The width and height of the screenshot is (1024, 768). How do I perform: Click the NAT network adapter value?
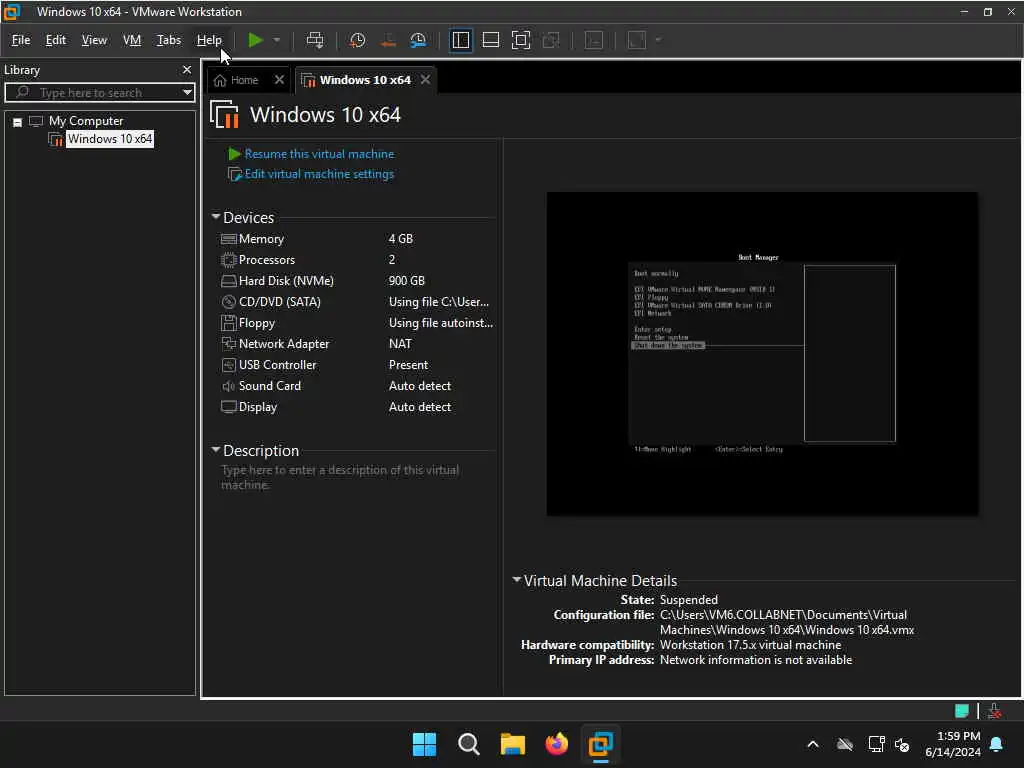coord(400,344)
